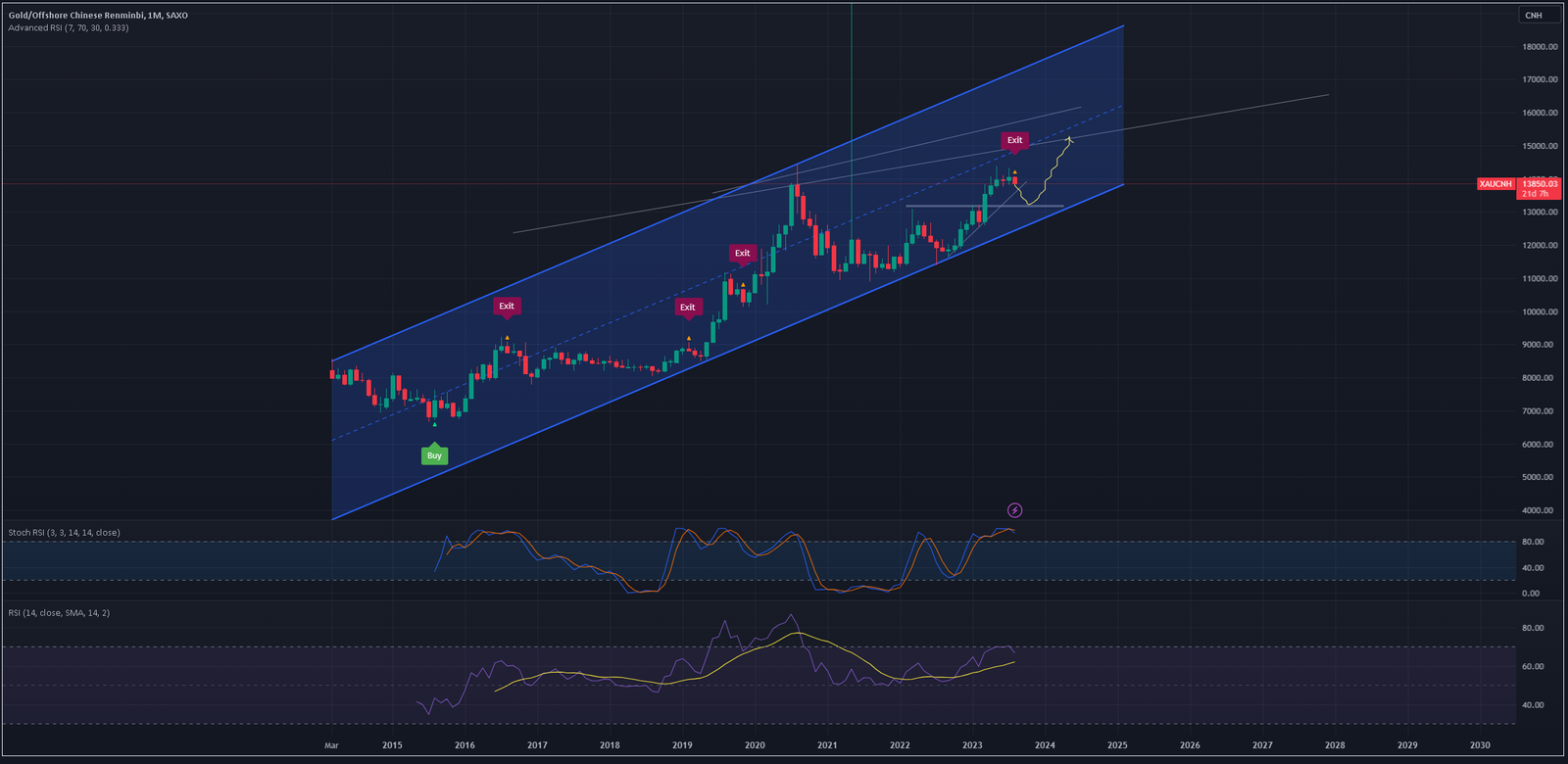Image resolution: width=1568 pixels, height=764 pixels.
Task: Click the XAUCNH symbol price tag
Action: 1495,184
